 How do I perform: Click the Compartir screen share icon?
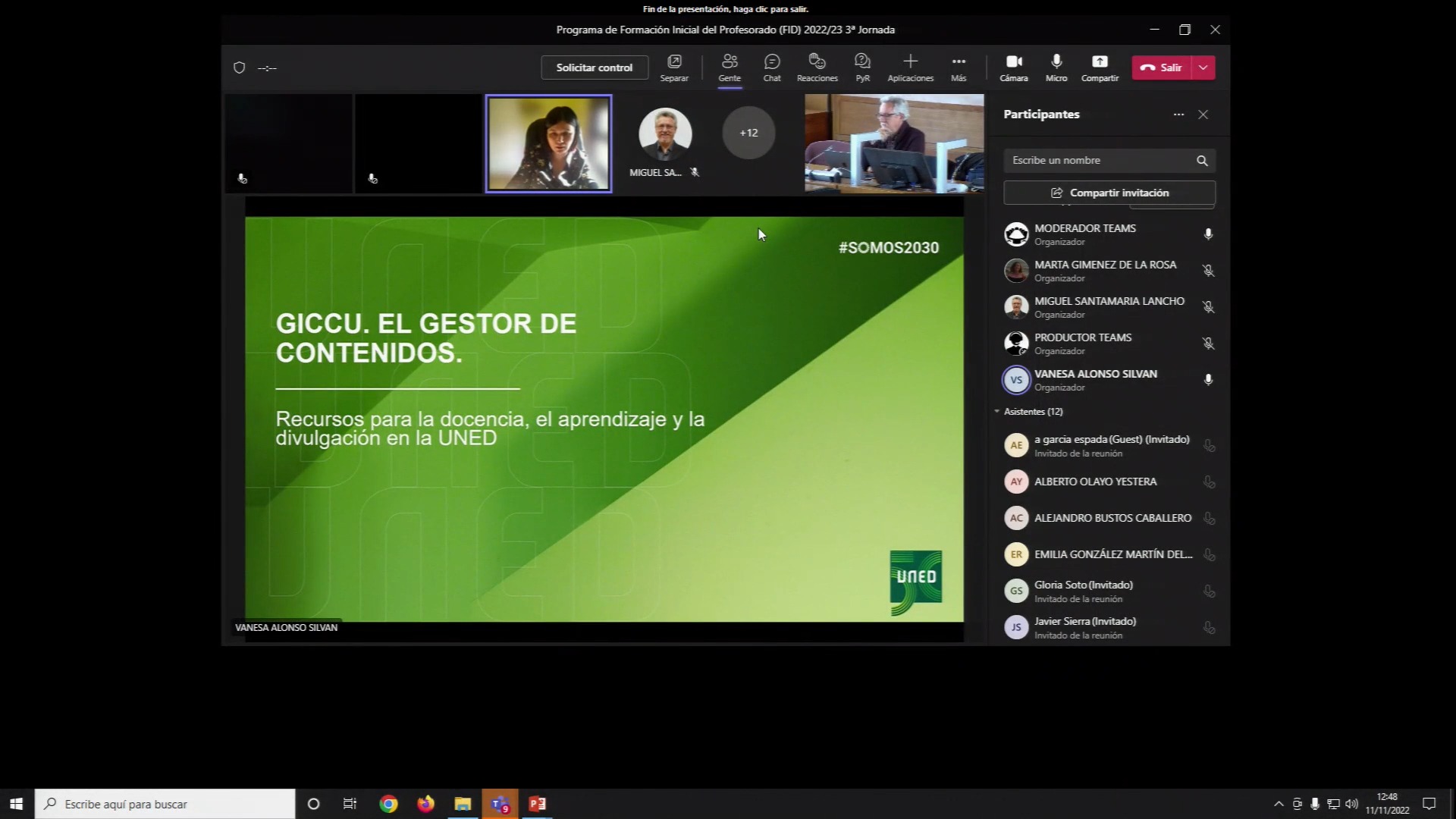coord(1100,67)
